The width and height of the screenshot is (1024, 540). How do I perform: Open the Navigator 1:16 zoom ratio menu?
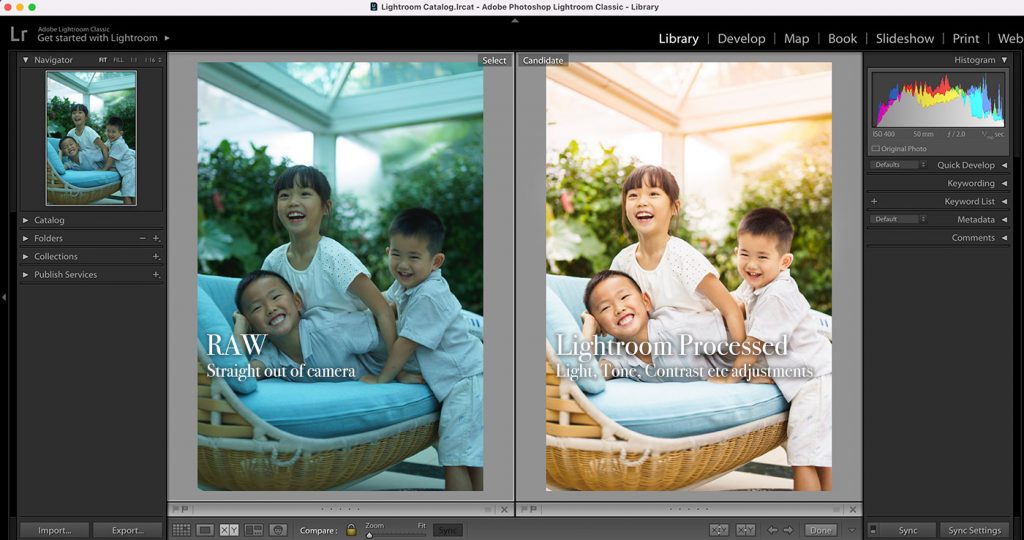coord(153,60)
